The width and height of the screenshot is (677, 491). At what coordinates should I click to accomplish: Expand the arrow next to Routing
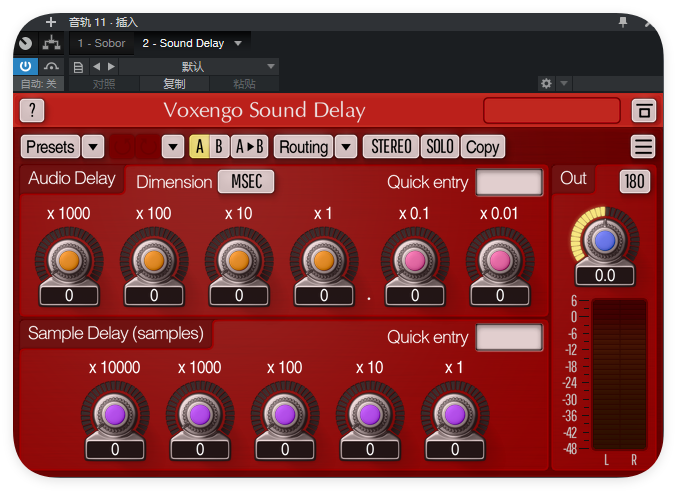pos(346,147)
